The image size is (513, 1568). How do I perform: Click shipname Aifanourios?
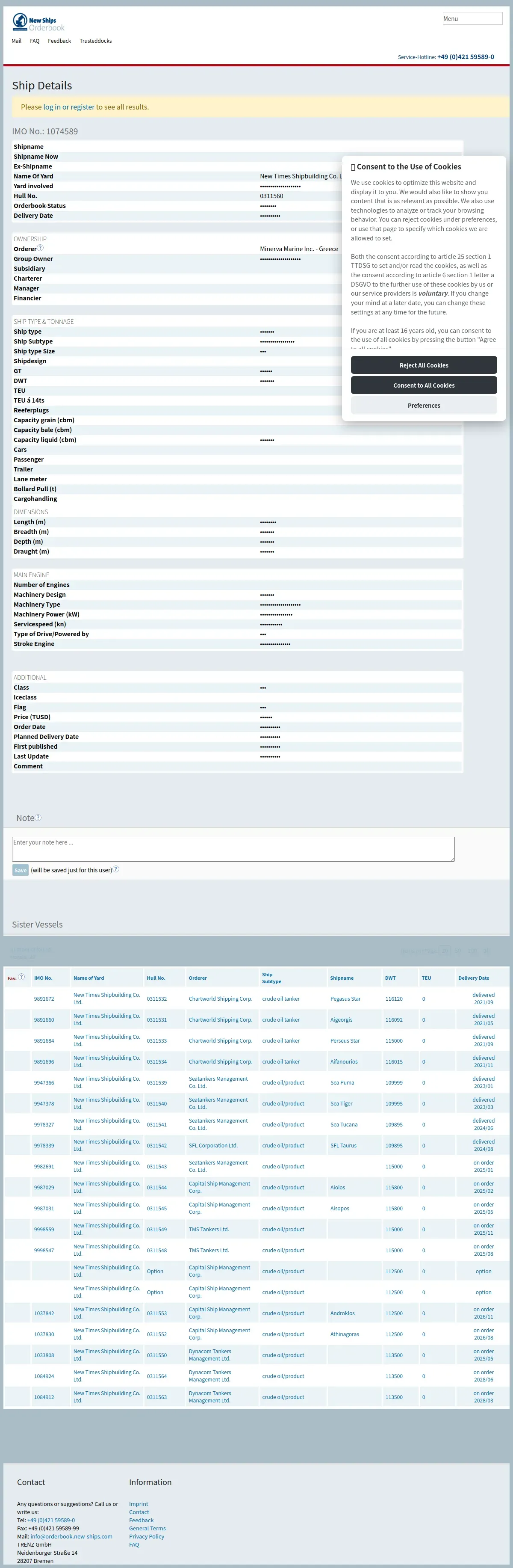tap(344, 1061)
